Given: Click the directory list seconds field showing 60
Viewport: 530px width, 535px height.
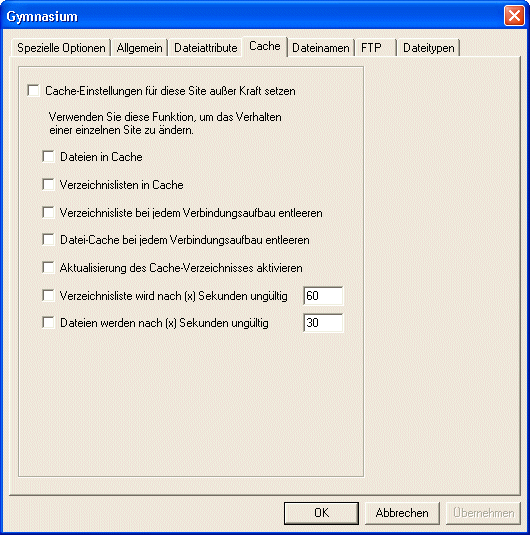Looking at the screenshot, I should pos(323,295).
